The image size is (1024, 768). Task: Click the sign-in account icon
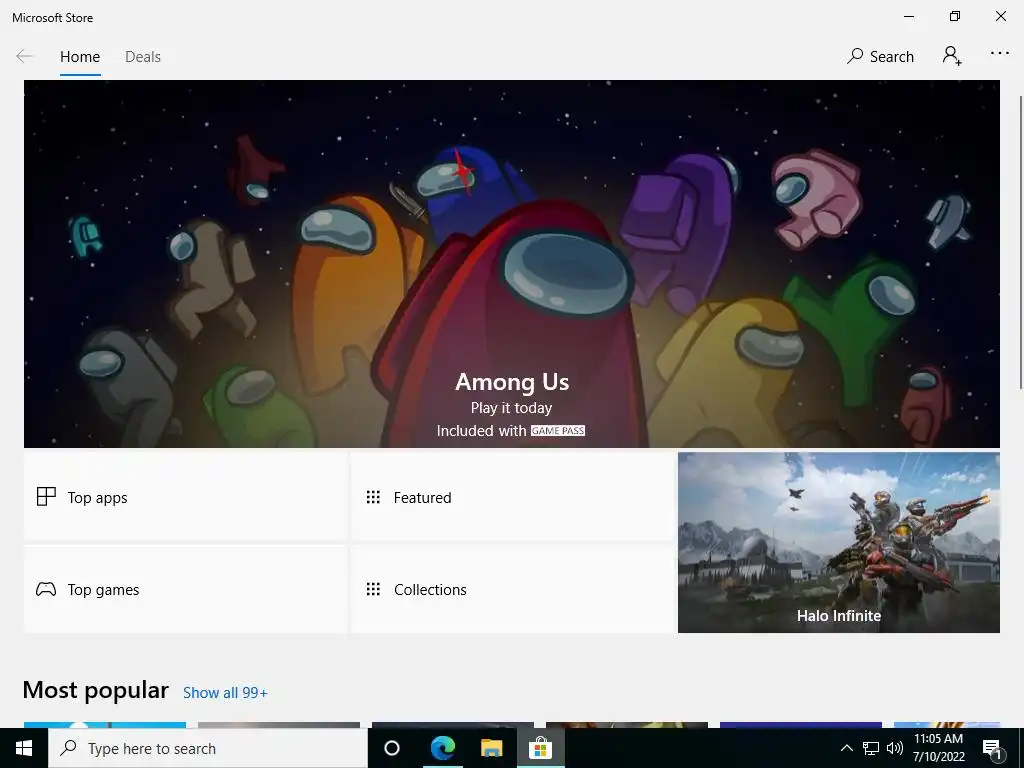952,56
